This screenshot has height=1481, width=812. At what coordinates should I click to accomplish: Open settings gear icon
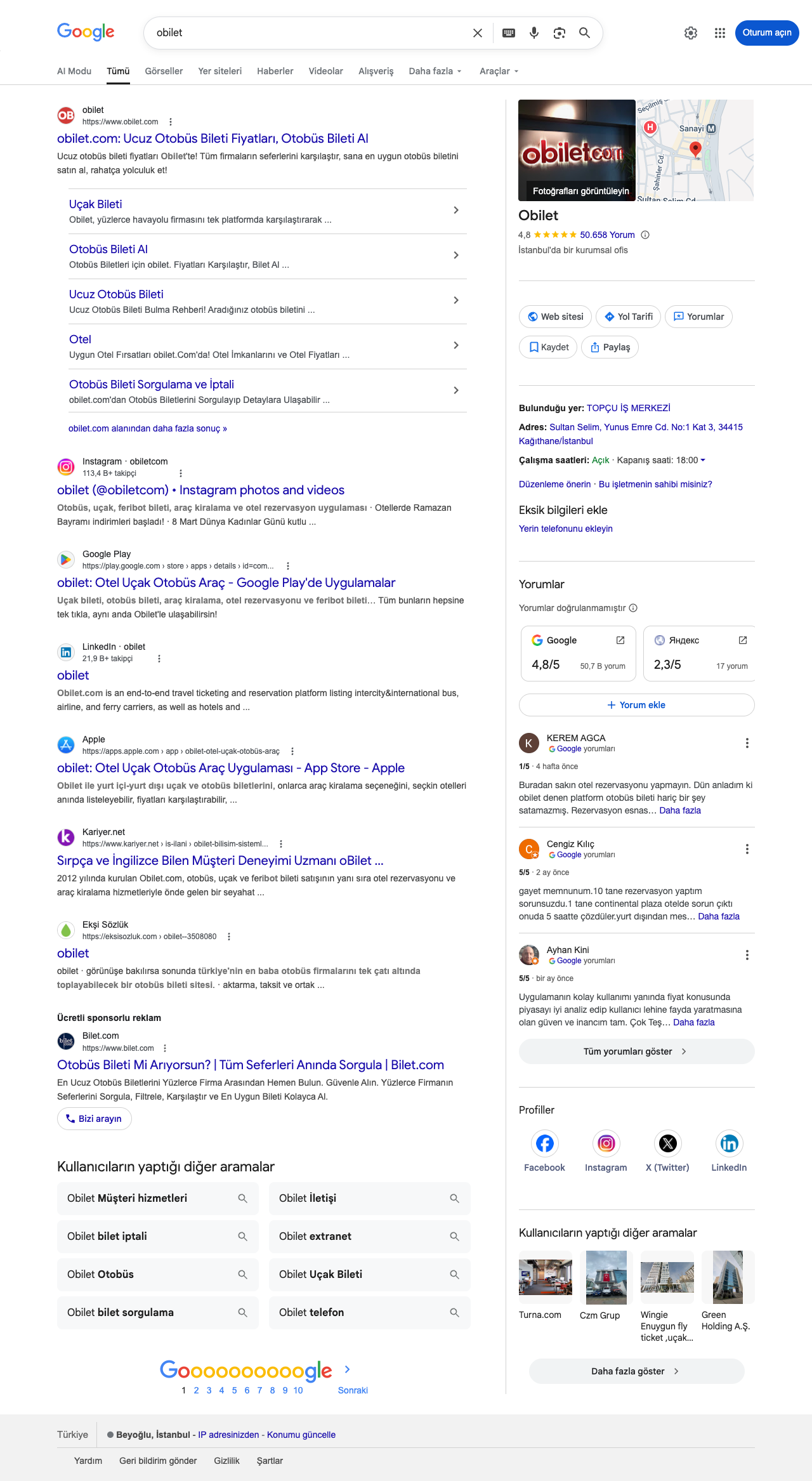coord(691,33)
